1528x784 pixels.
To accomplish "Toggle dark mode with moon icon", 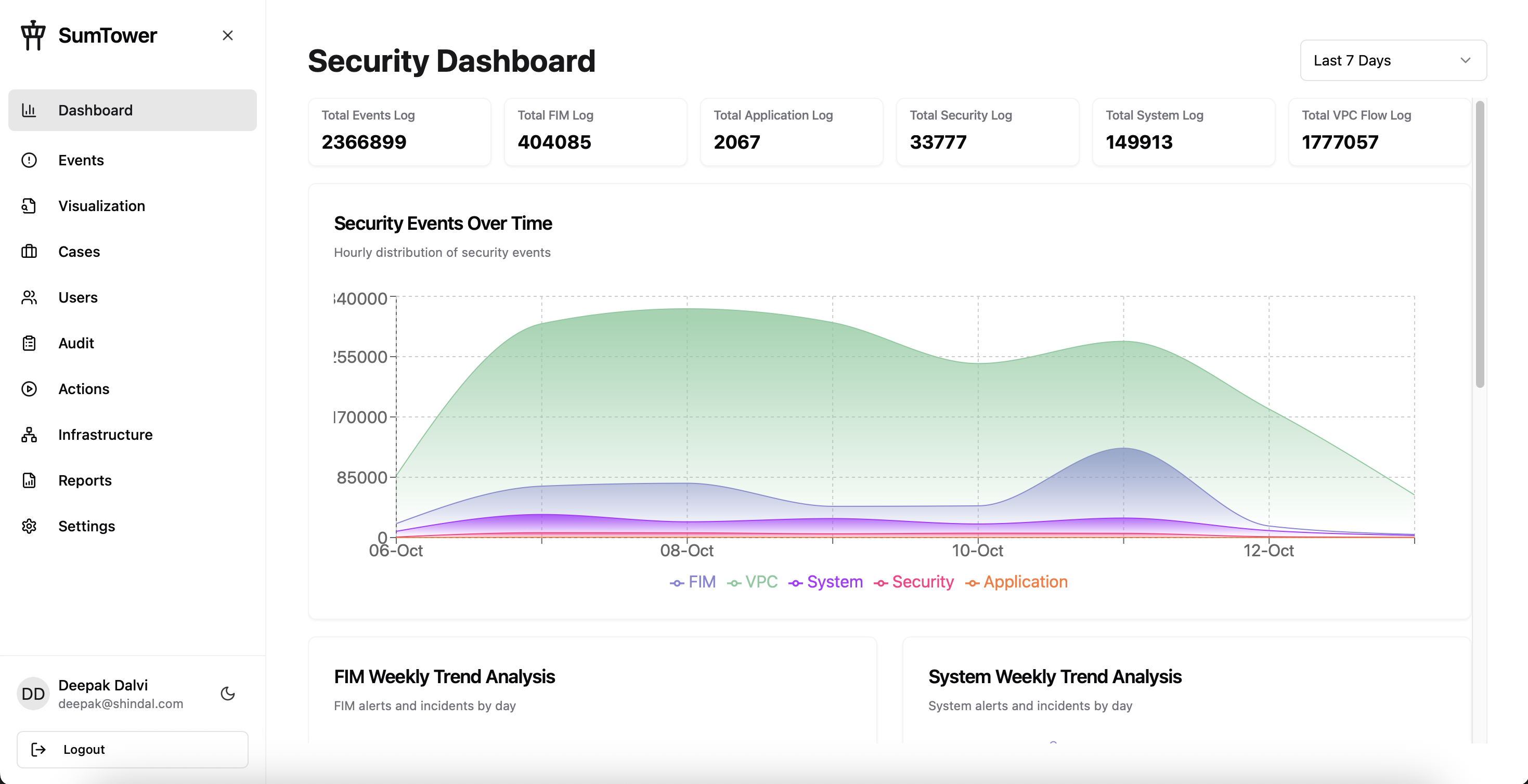I will pos(228,693).
